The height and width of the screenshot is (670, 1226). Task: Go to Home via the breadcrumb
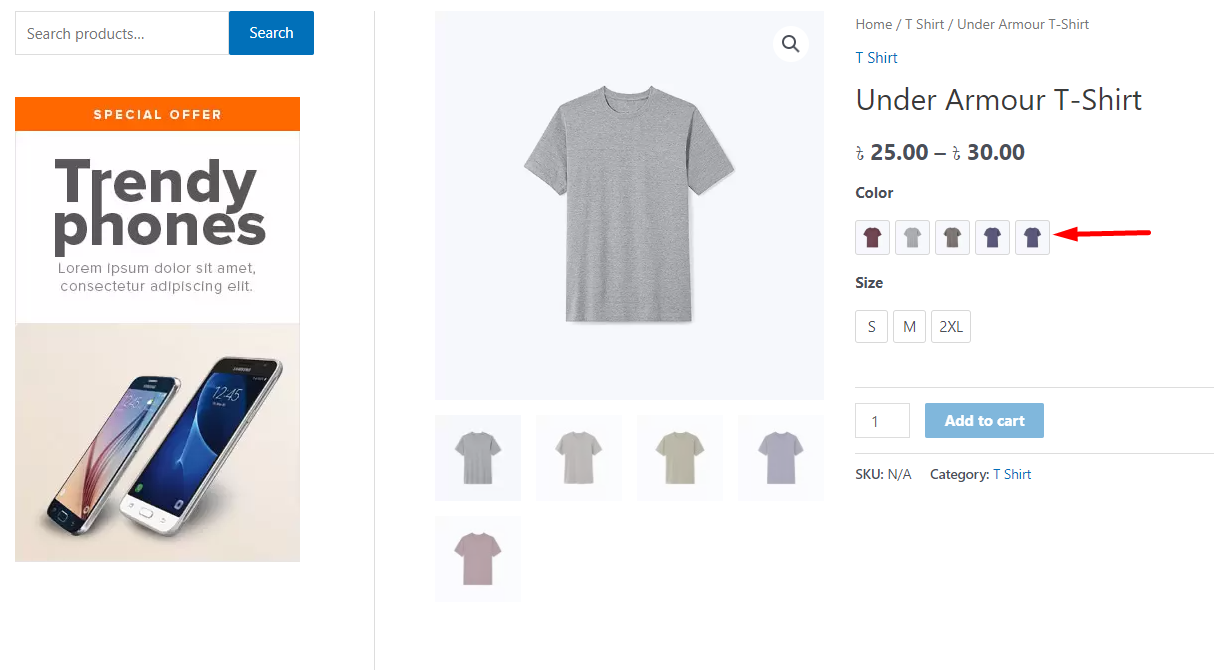pyautogui.click(x=873, y=24)
